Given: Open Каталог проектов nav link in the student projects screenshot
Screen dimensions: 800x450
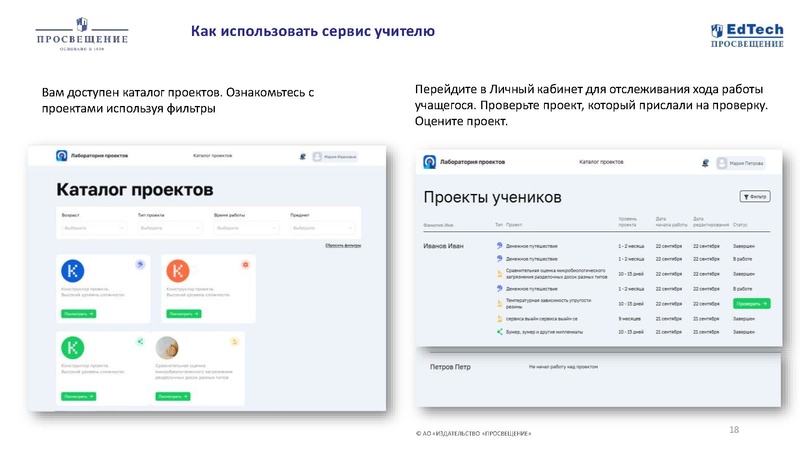Looking at the screenshot, I should (602, 162).
